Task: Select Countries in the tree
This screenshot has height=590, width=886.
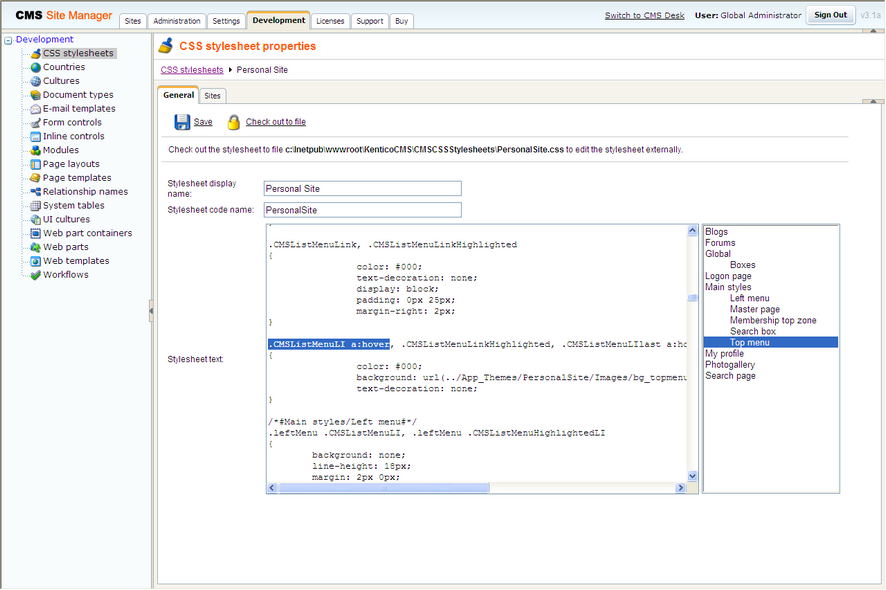Action: [x=64, y=67]
